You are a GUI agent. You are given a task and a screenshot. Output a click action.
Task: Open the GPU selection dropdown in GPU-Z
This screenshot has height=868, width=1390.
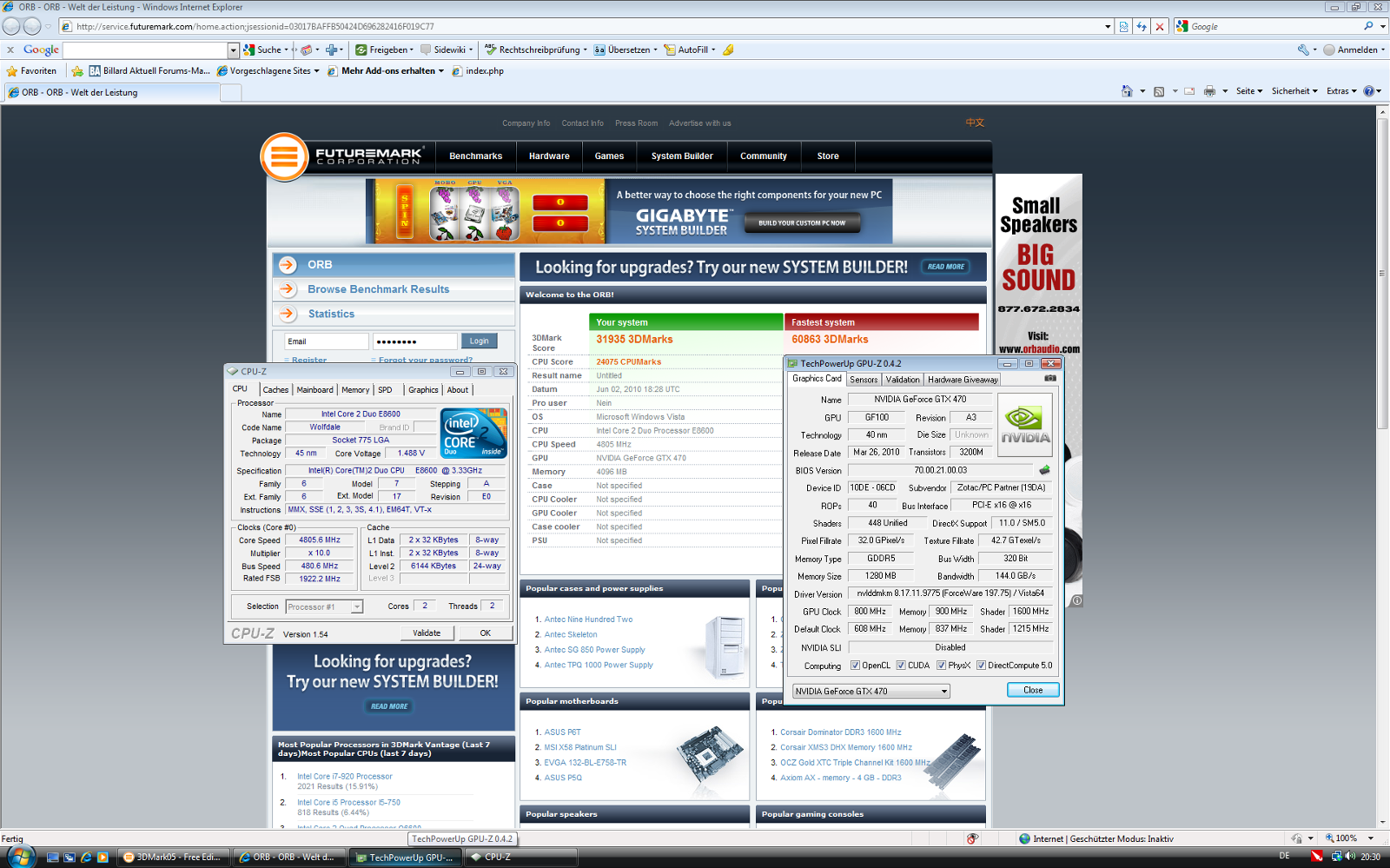[x=870, y=692]
